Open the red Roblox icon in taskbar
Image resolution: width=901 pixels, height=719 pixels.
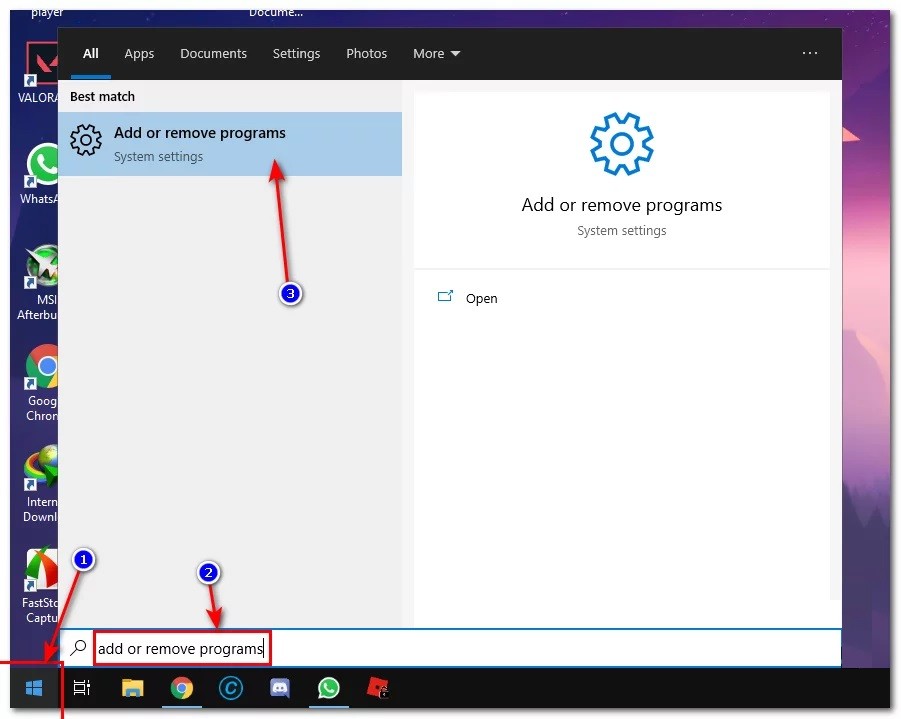378,687
